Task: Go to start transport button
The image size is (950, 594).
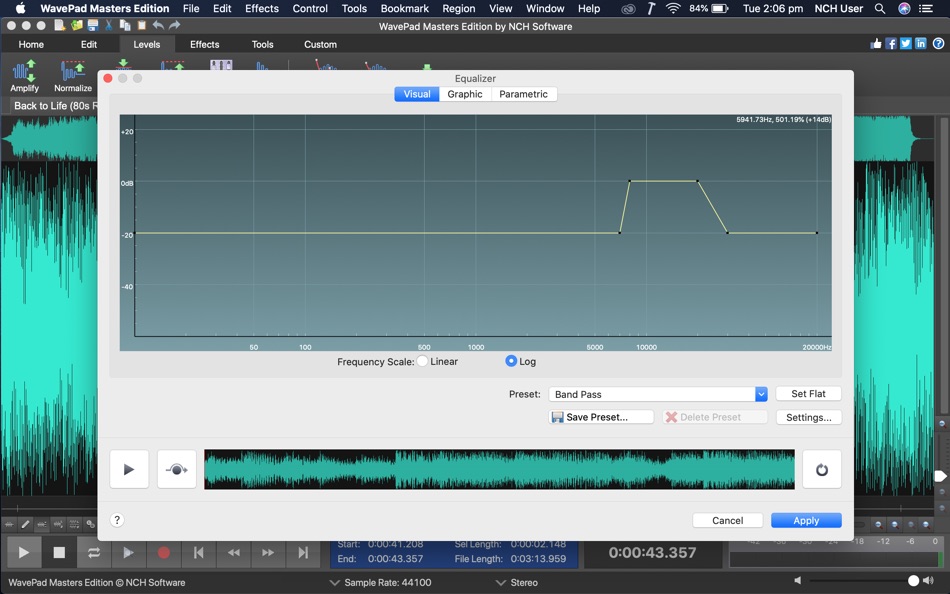Action: point(198,552)
